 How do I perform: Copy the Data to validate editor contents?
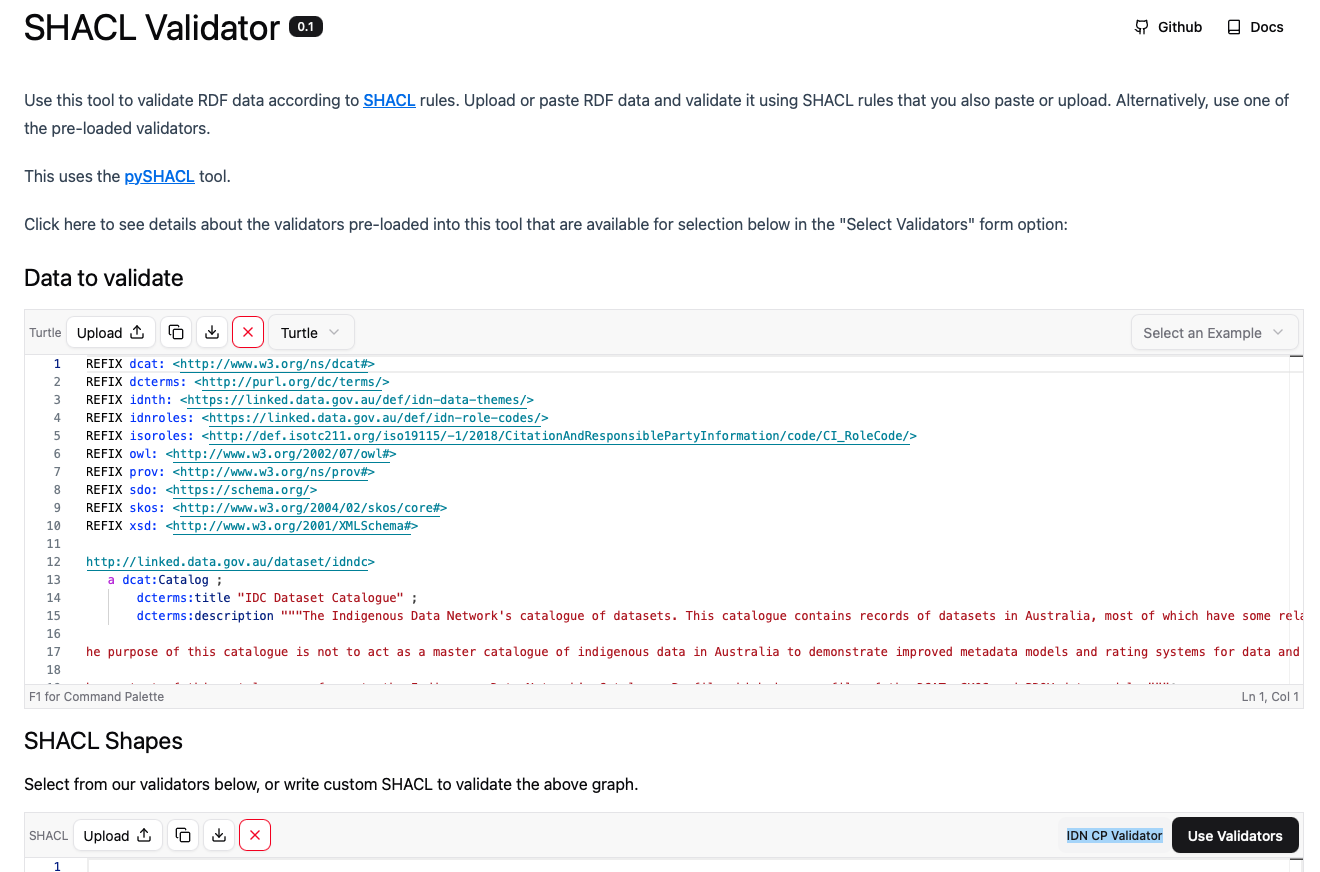point(176,332)
